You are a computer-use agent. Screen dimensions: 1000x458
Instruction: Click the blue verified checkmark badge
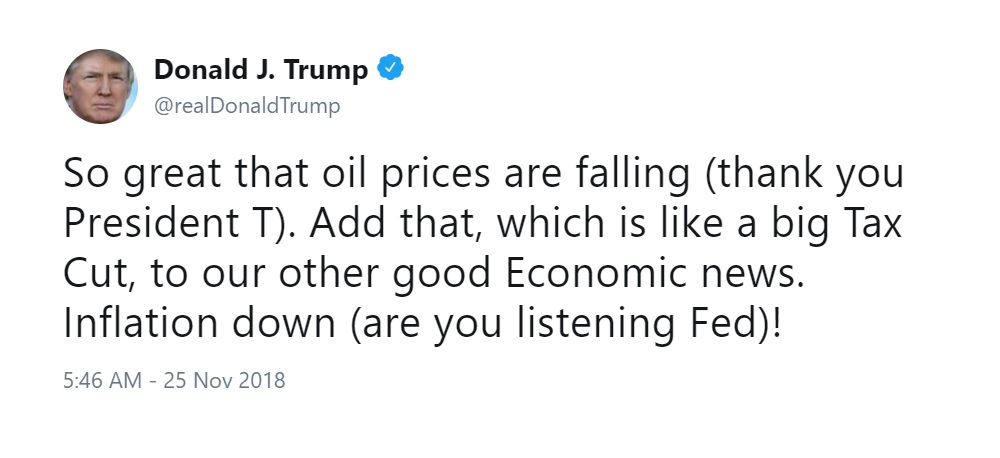pos(391,68)
